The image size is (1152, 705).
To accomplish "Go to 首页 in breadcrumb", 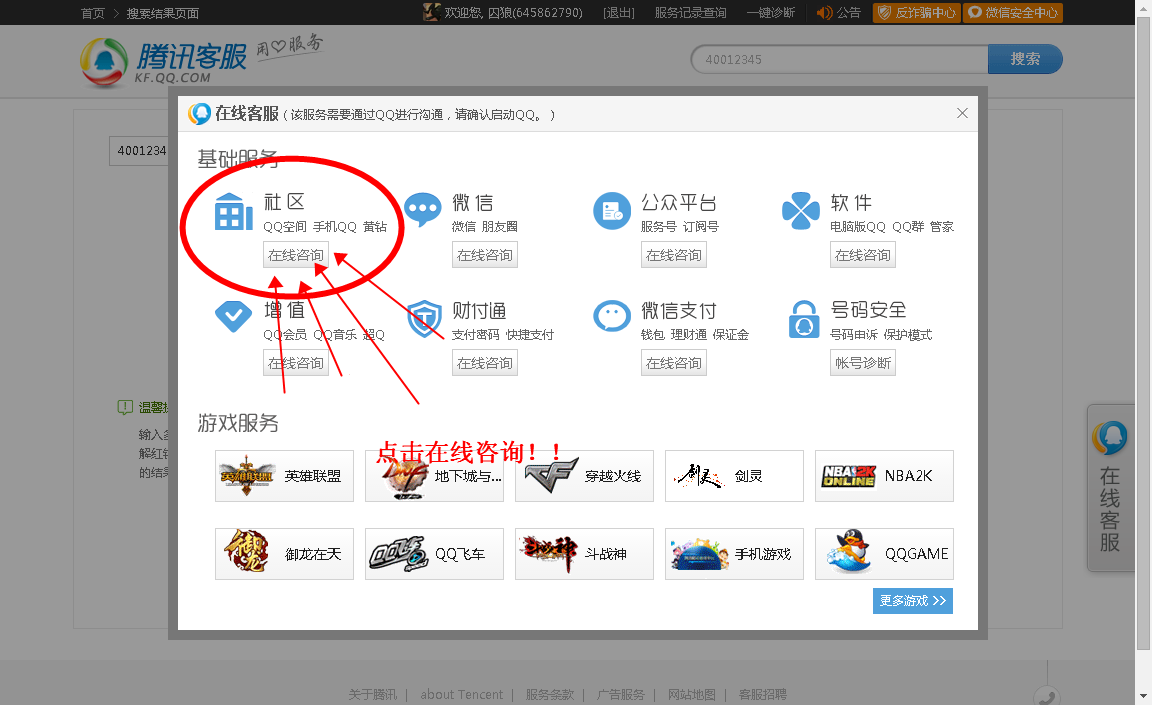I will [x=93, y=13].
